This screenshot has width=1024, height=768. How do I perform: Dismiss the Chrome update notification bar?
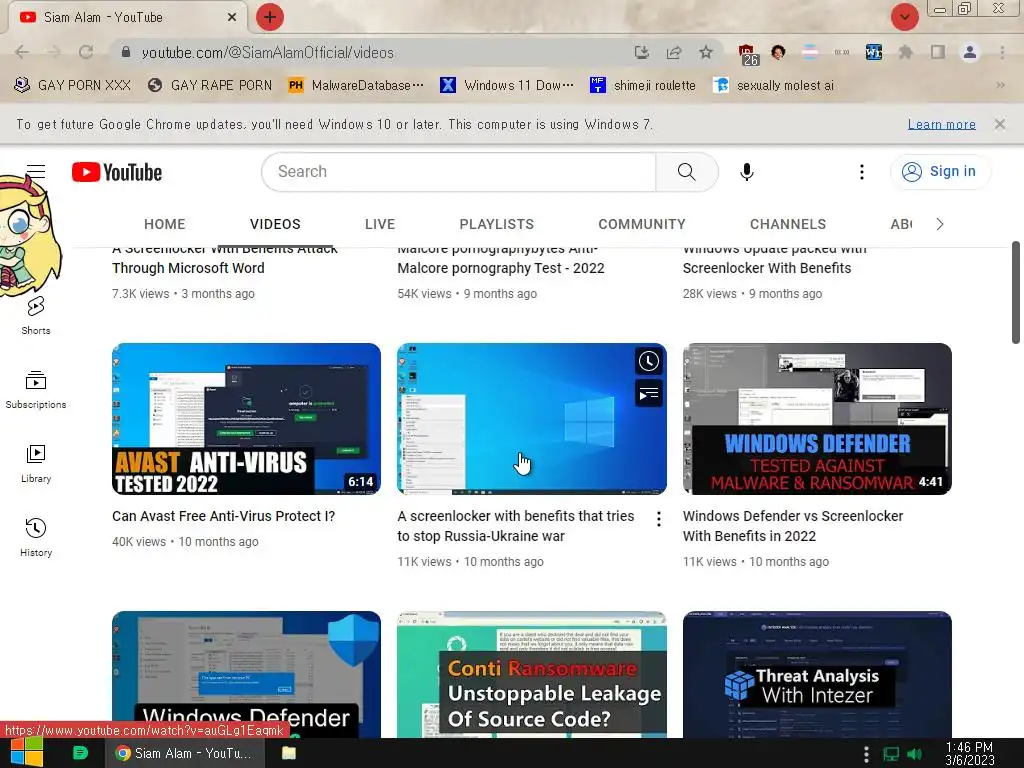click(999, 124)
